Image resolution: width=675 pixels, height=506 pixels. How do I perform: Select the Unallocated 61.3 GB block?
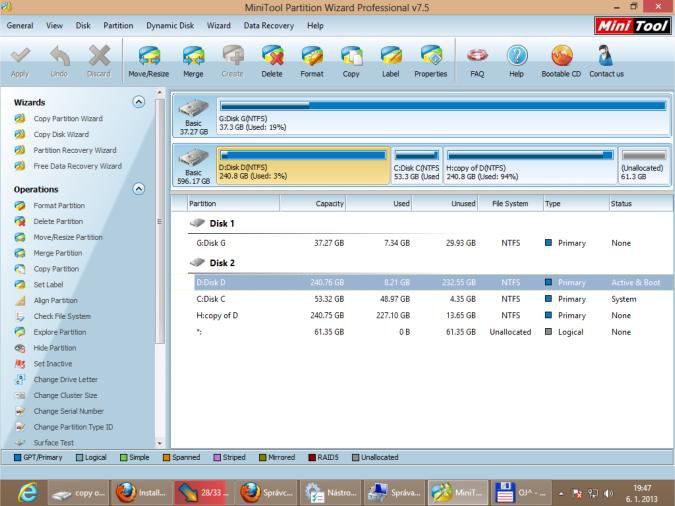click(x=644, y=165)
